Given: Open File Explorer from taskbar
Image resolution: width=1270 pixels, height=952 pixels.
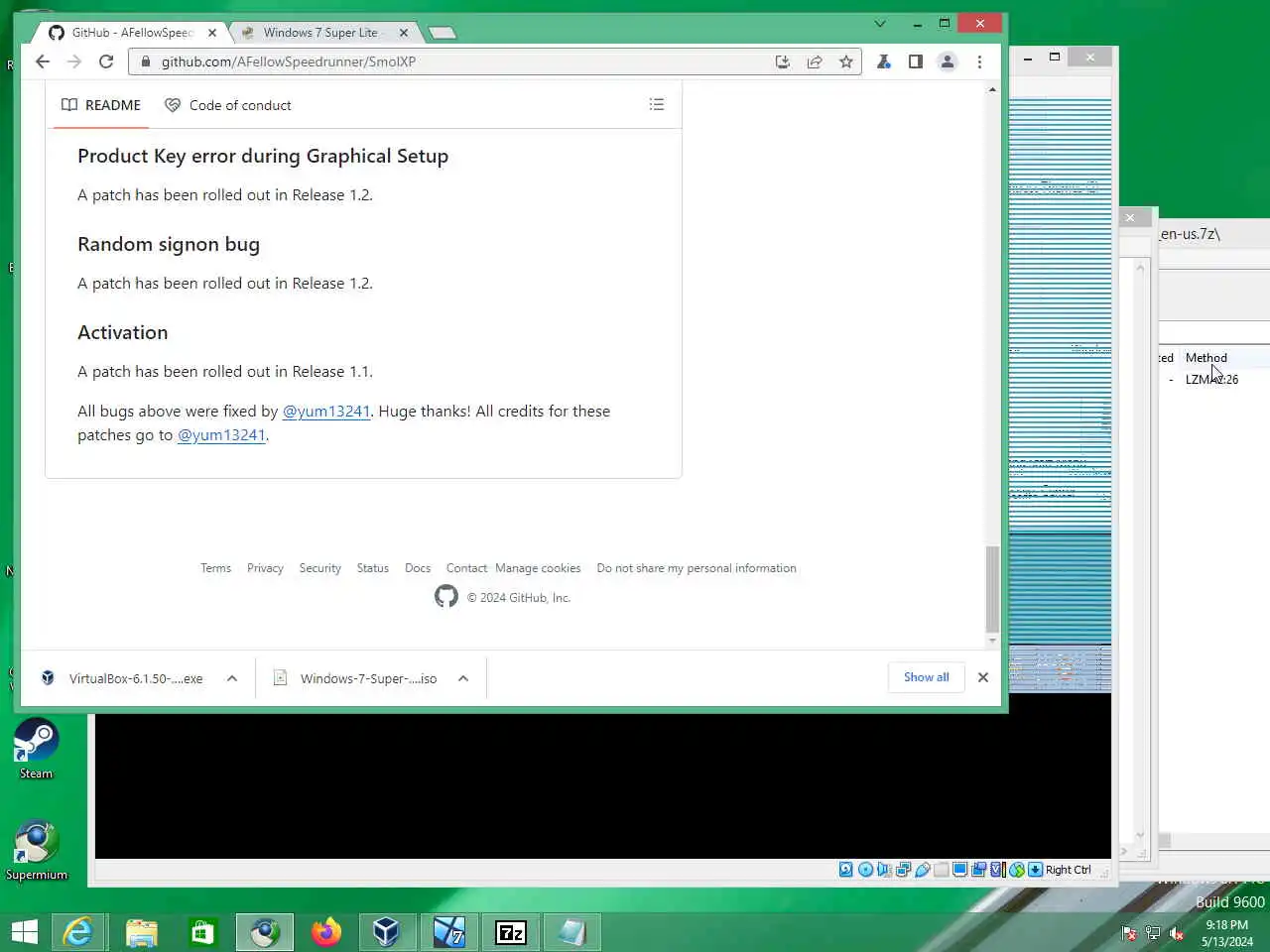Looking at the screenshot, I should pyautogui.click(x=141, y=932).
